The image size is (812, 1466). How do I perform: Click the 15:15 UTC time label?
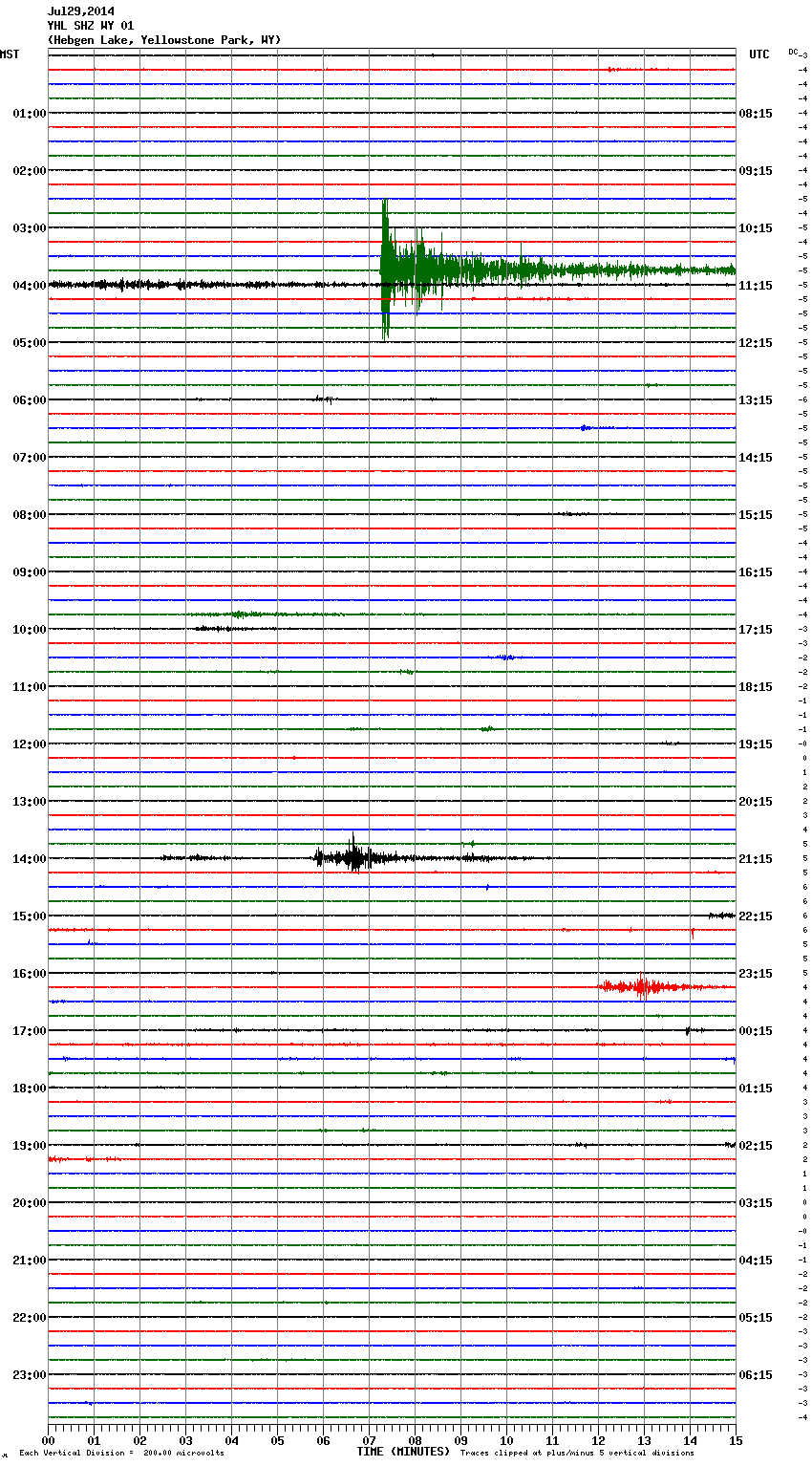(756, 514)
